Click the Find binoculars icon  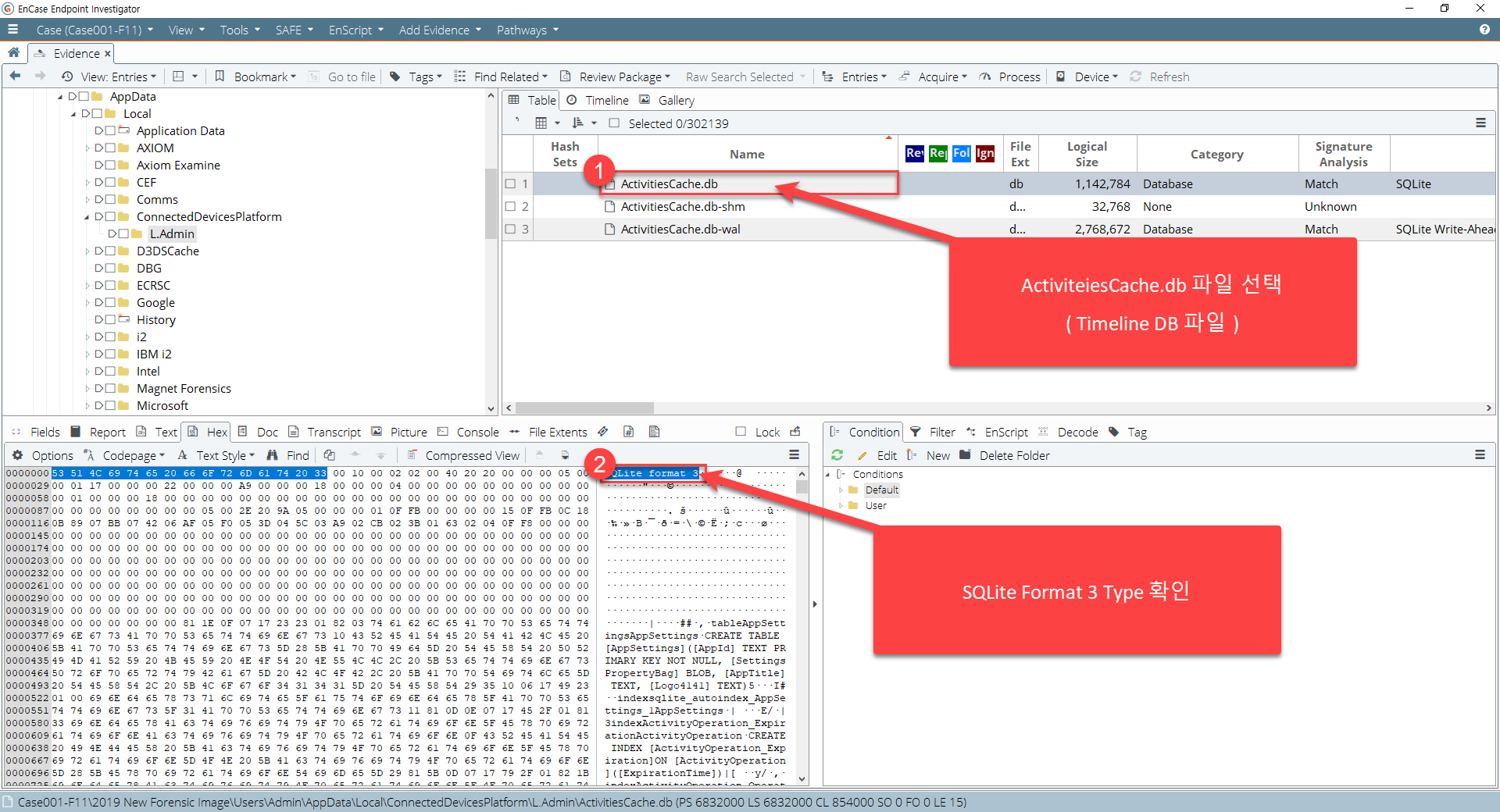[273, 455]
